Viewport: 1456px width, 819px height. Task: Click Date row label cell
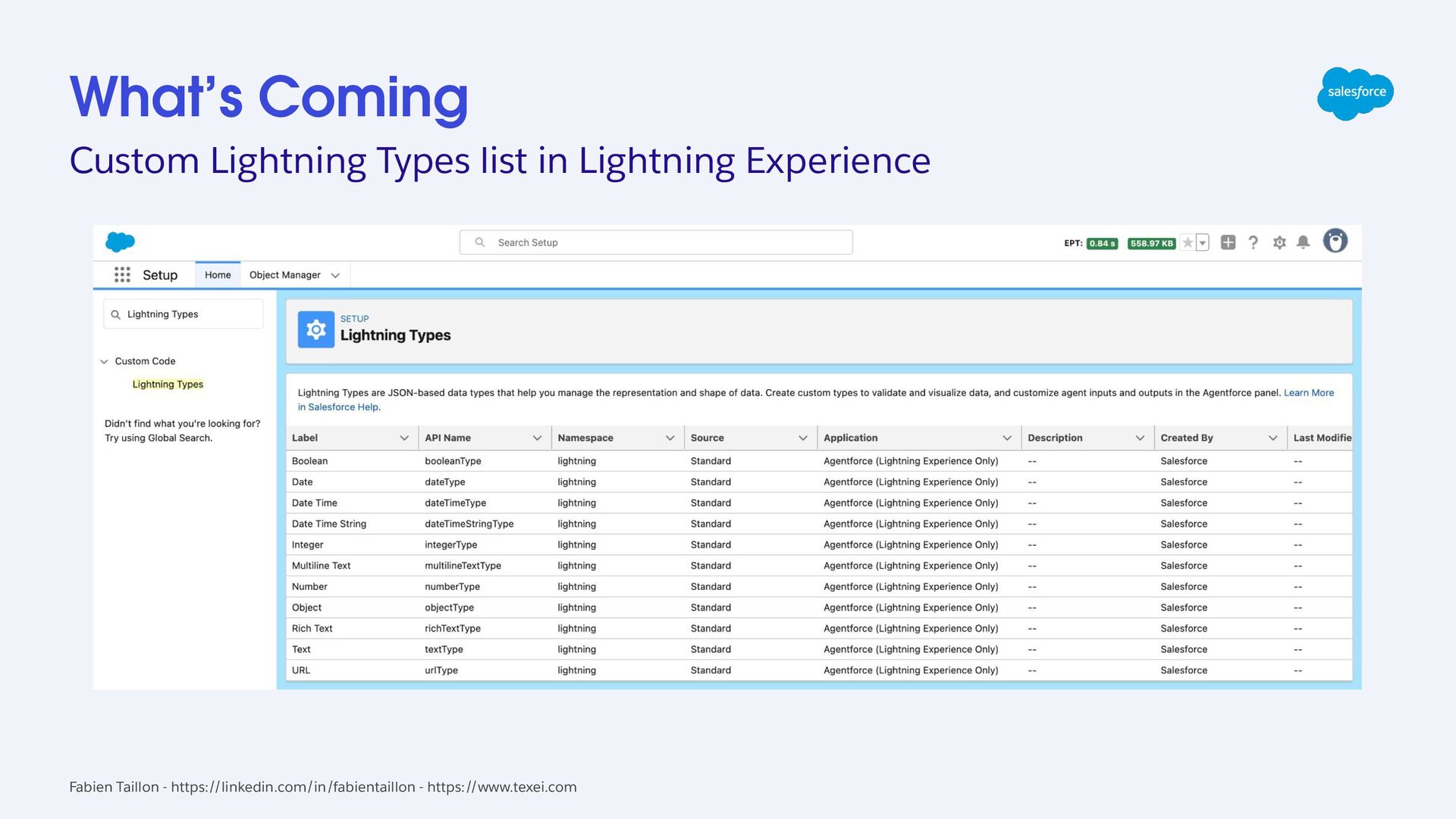pyautogui.click(x=302, y=482)
